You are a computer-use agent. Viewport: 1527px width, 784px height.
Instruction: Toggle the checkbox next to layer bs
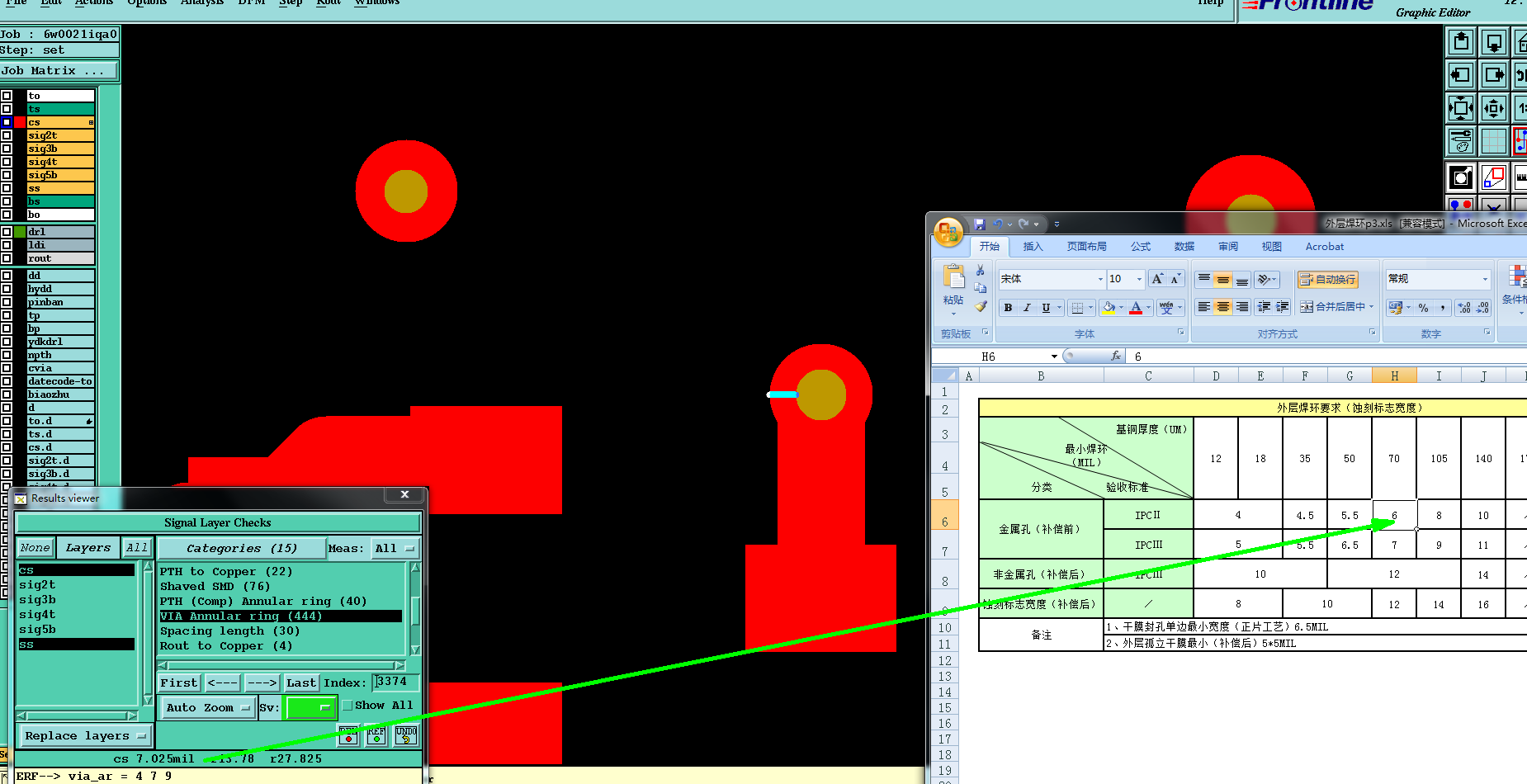tap(7, 201)
